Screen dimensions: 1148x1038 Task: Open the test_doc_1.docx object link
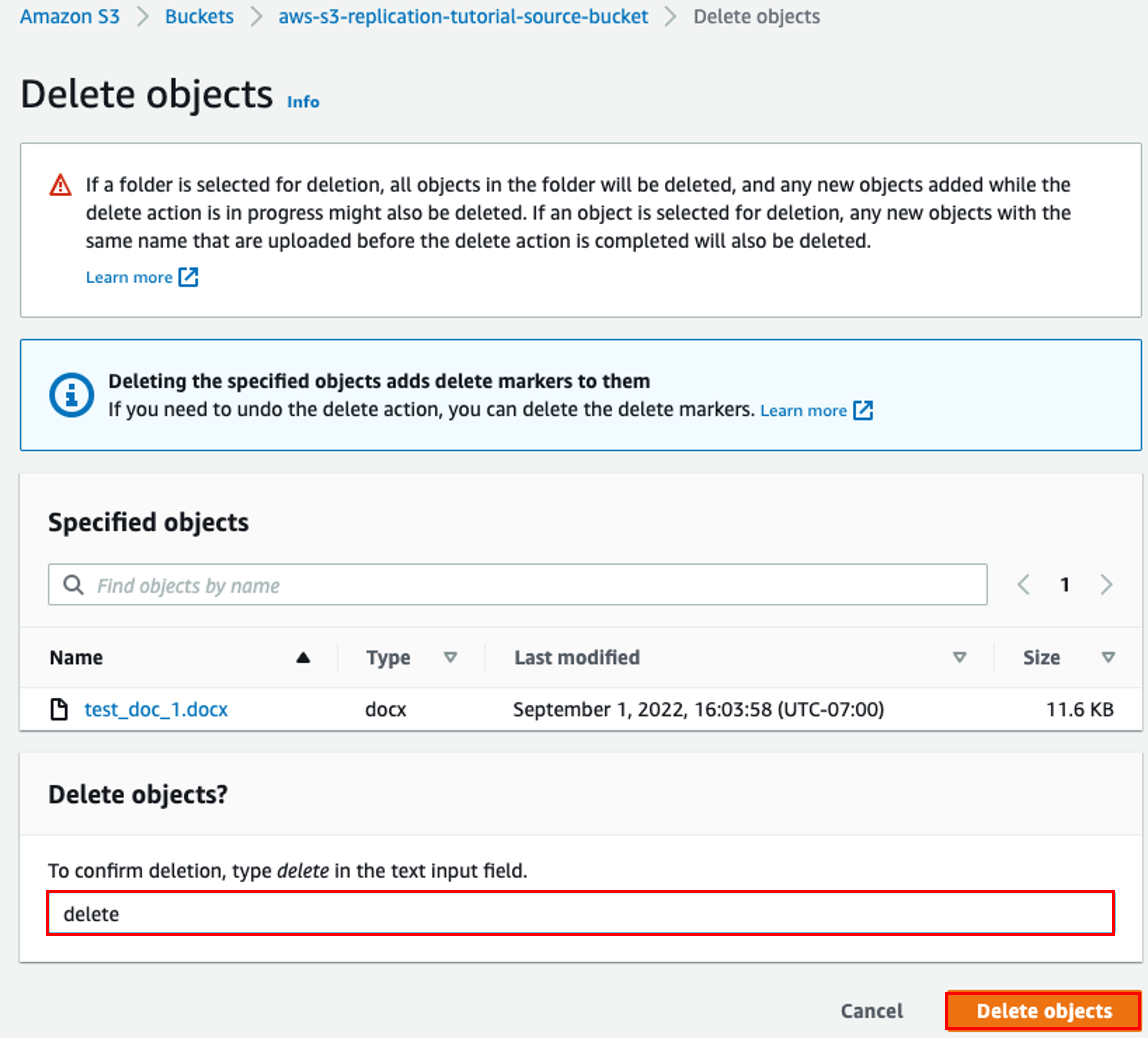(156, 709)
